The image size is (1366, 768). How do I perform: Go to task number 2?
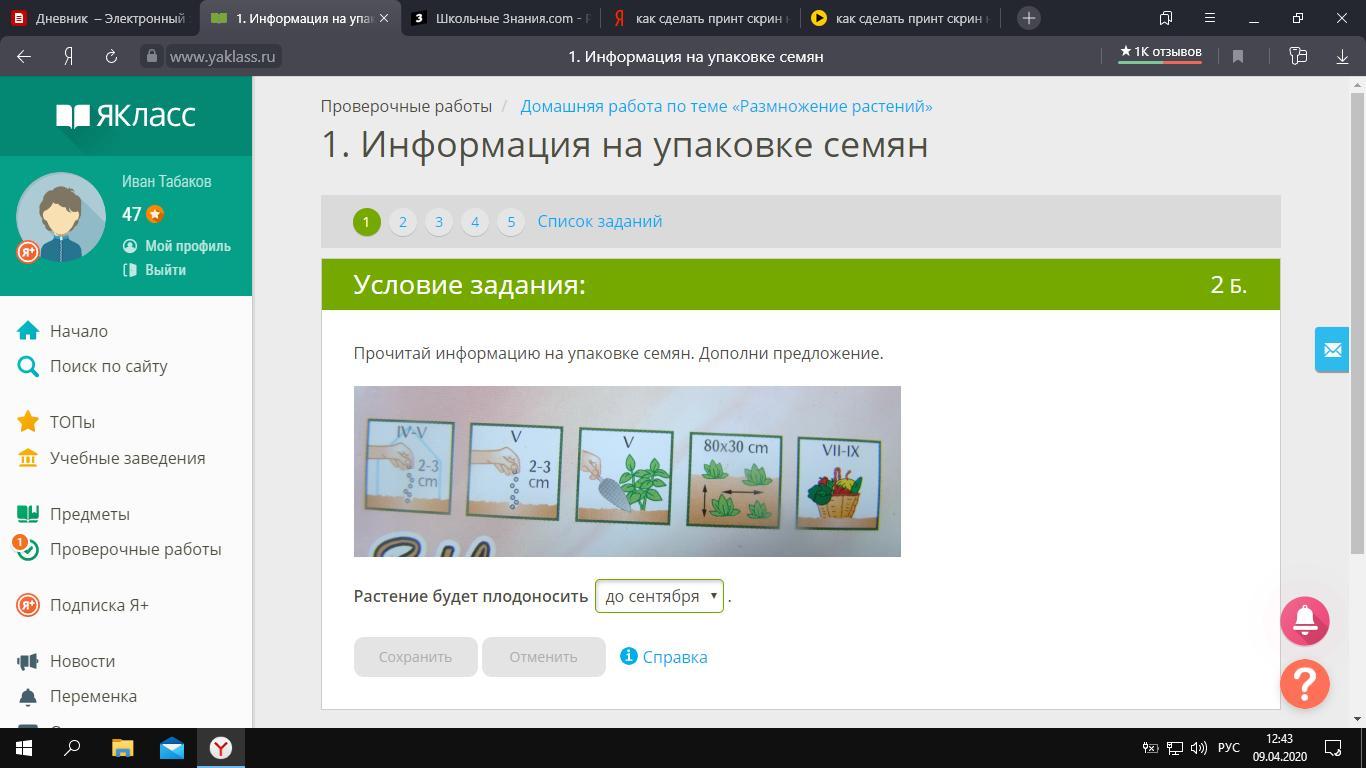coord(403,222)
